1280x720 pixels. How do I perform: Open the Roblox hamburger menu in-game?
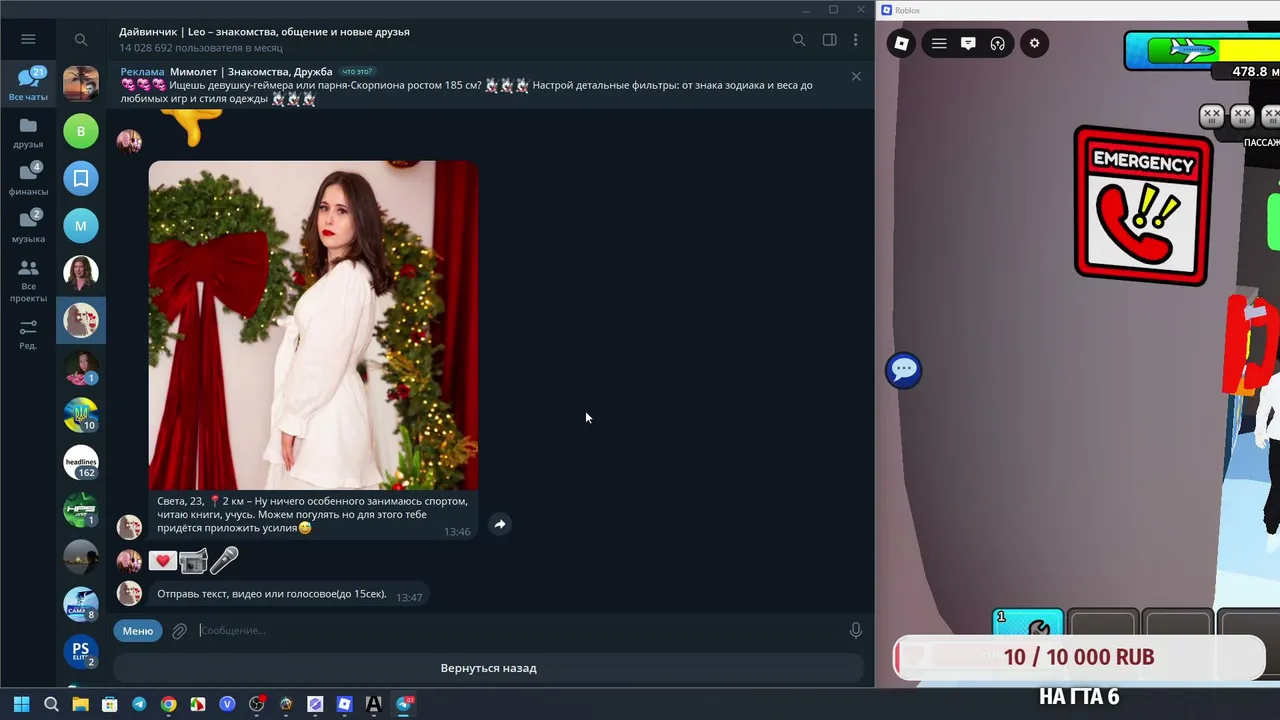tap(939, 43)
